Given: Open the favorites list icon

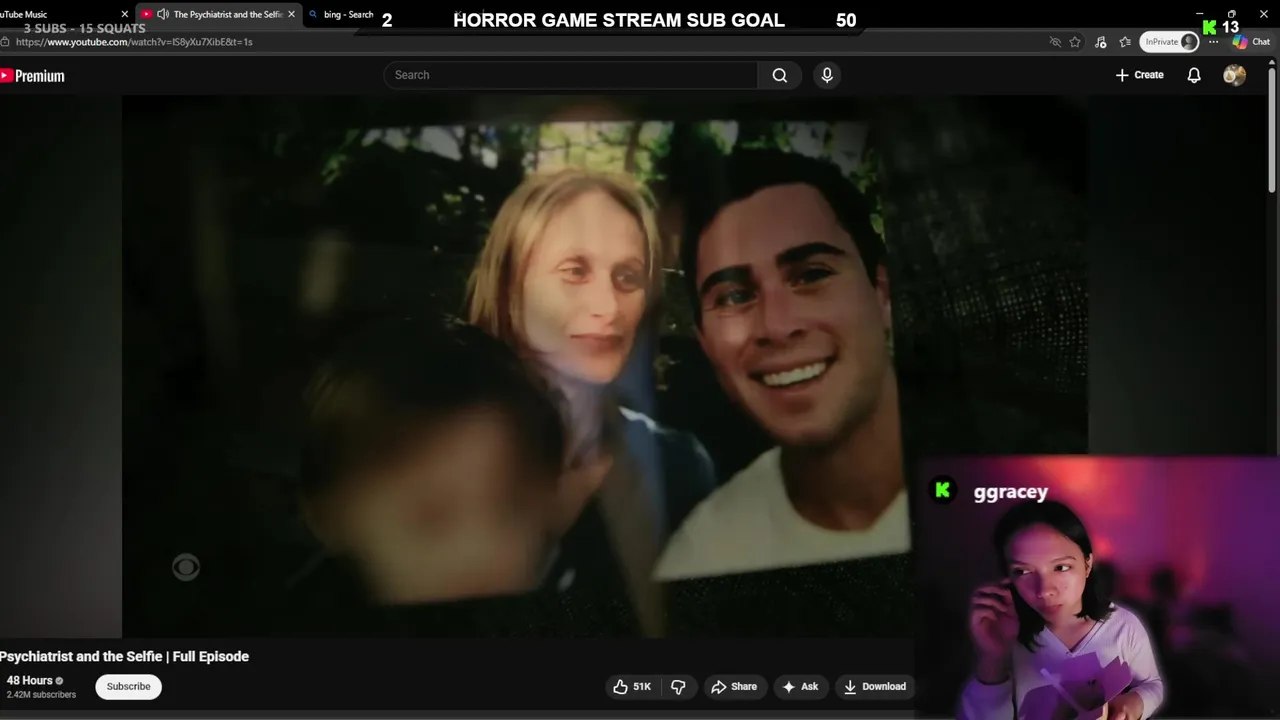Looking at the screenshot, I should click(x=1125, y=42).
